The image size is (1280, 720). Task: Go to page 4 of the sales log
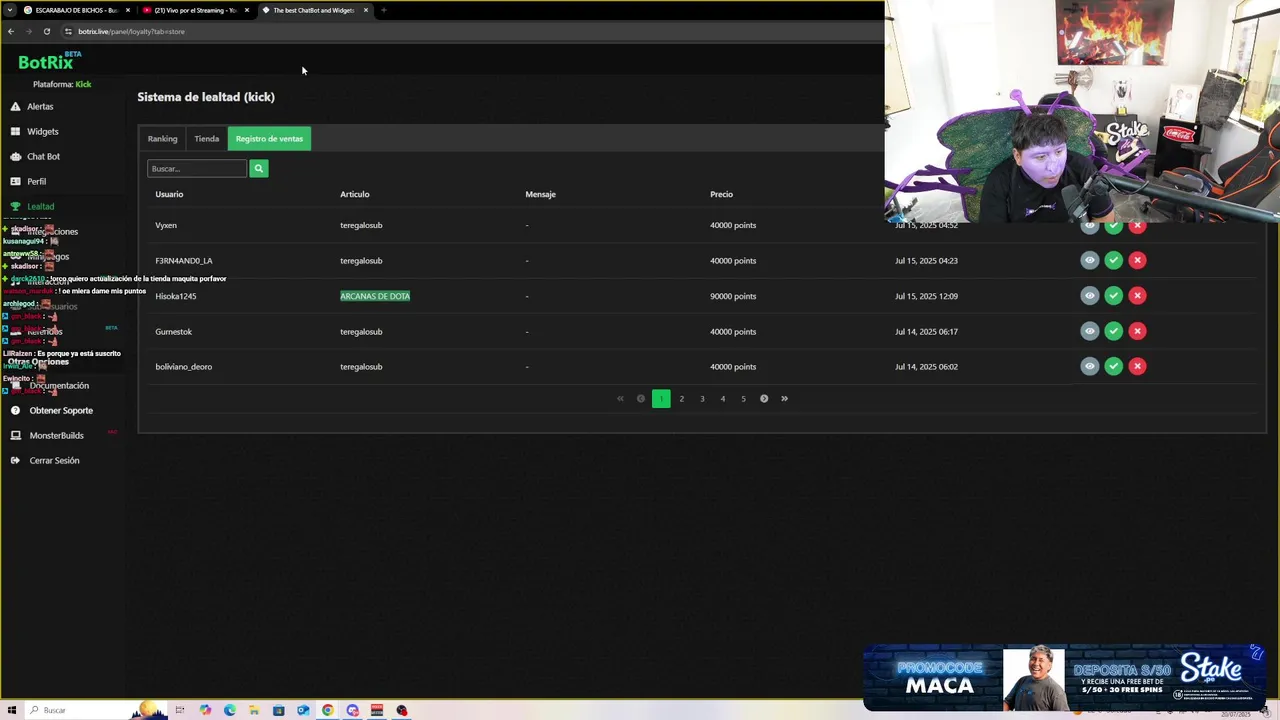pyautogui.click(x=723, y=398)
